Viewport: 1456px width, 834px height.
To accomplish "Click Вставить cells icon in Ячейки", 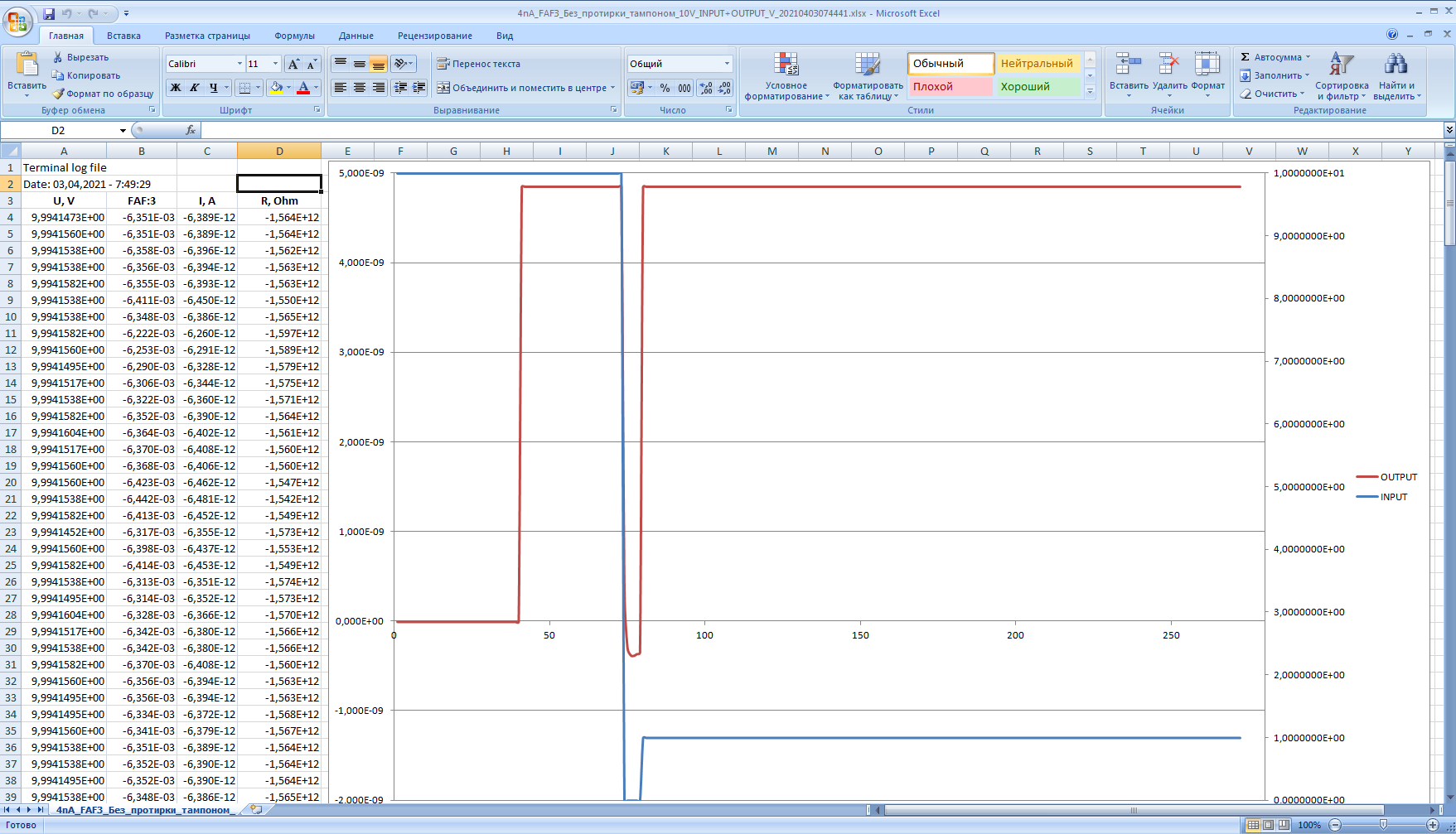I will (1129, 64).
